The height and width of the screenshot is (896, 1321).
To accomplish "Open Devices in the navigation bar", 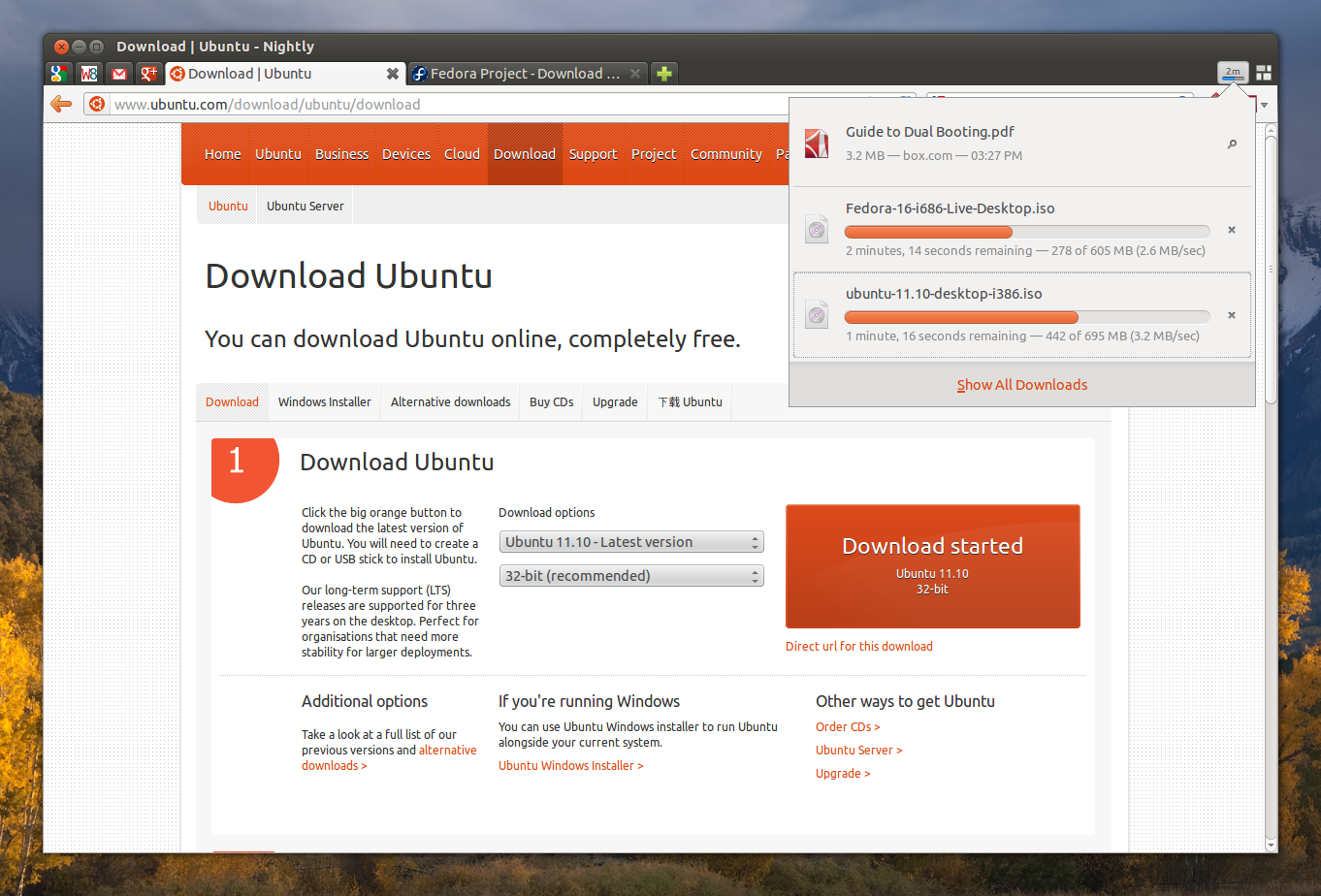I will (x=406, y=154).
